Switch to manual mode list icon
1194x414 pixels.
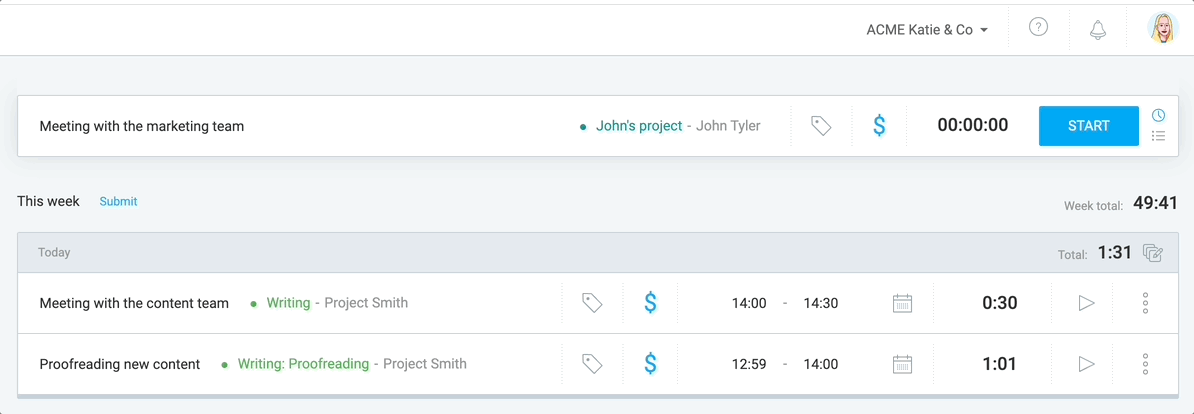click(x=1158, y=136)
